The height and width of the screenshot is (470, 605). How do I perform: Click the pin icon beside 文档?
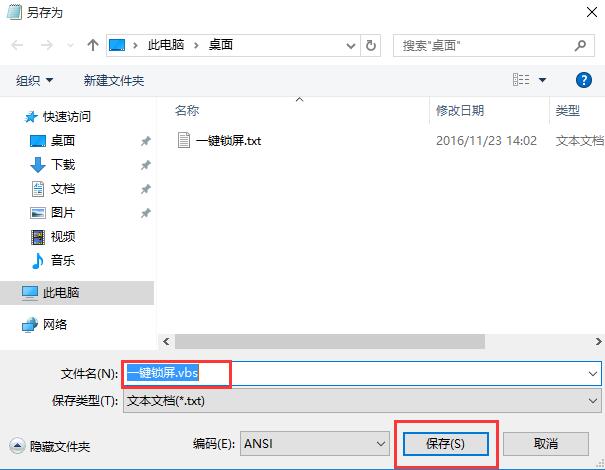pyautogui.click(x=145, y=189)
